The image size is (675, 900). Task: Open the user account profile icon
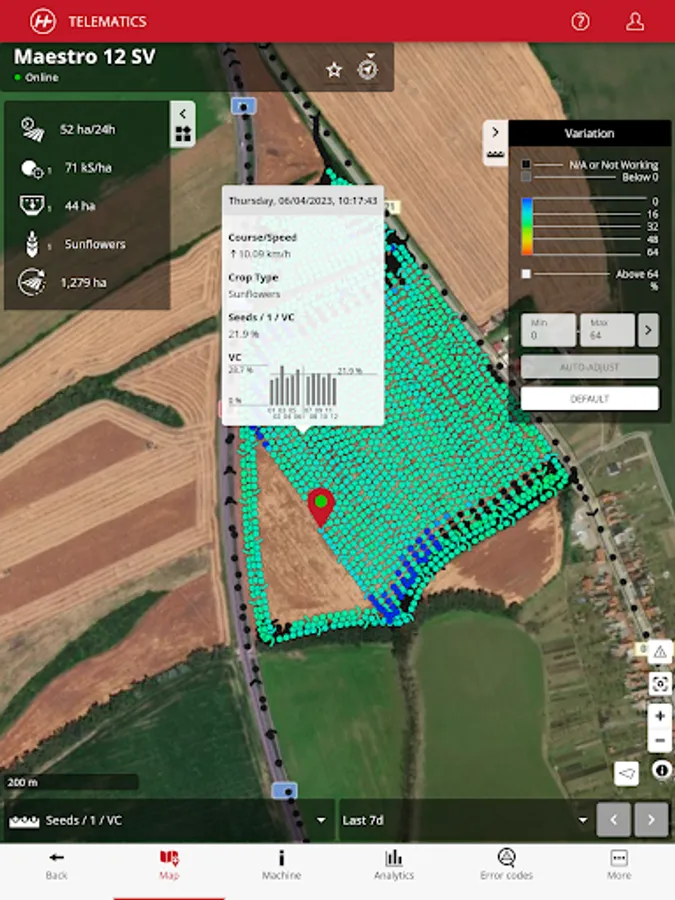634,22
